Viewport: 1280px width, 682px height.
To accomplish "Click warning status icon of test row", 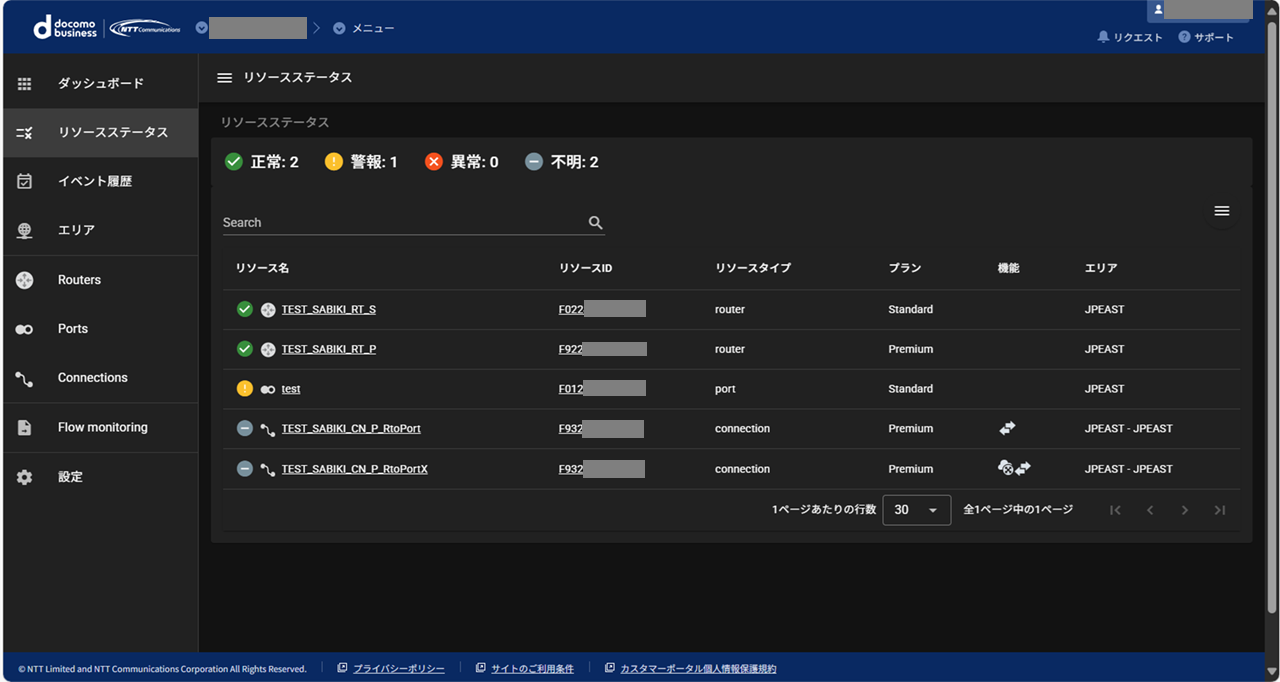I will tap(245, 389).
